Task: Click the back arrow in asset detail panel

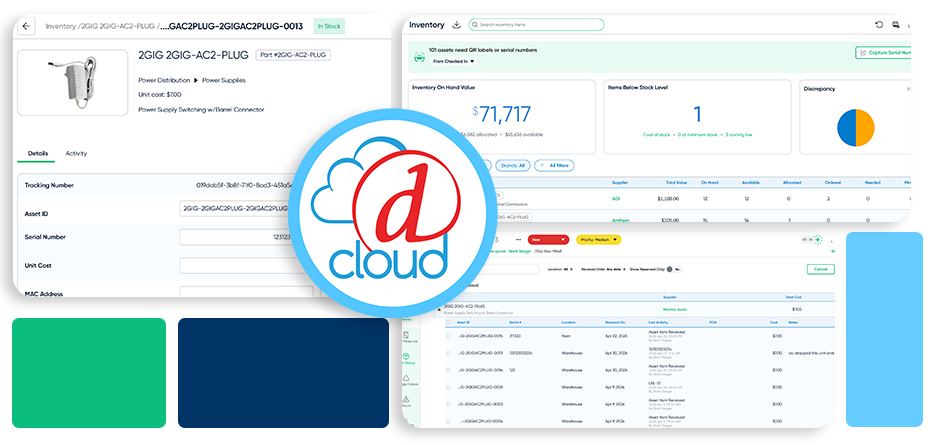Action: (27, 26)
